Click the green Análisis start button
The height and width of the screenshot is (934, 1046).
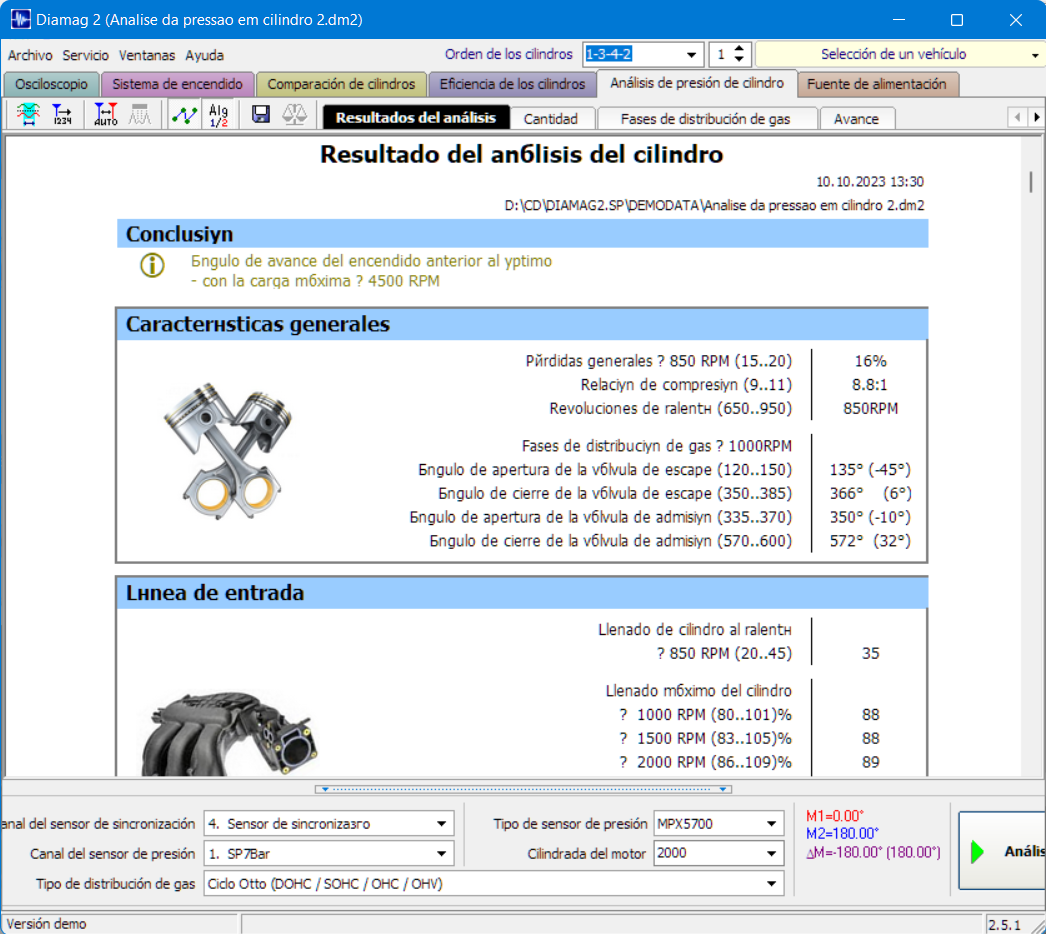(x=1002, y=851)
